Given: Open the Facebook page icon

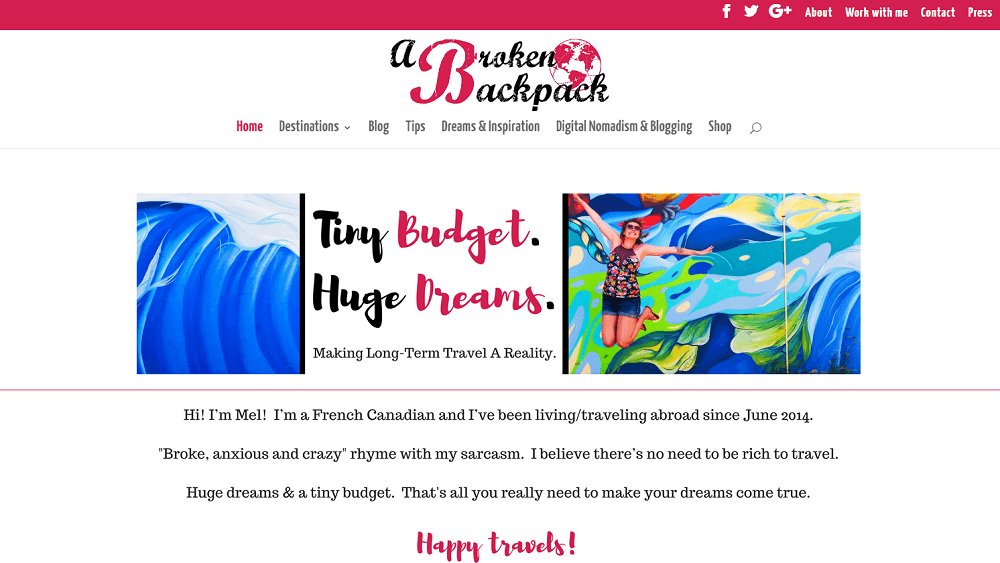Looking at the screenshot, I should tap(726, 11).
